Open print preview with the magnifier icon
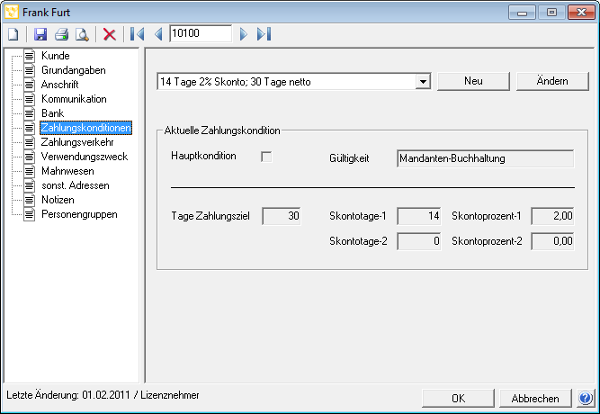 pos(82,34)
